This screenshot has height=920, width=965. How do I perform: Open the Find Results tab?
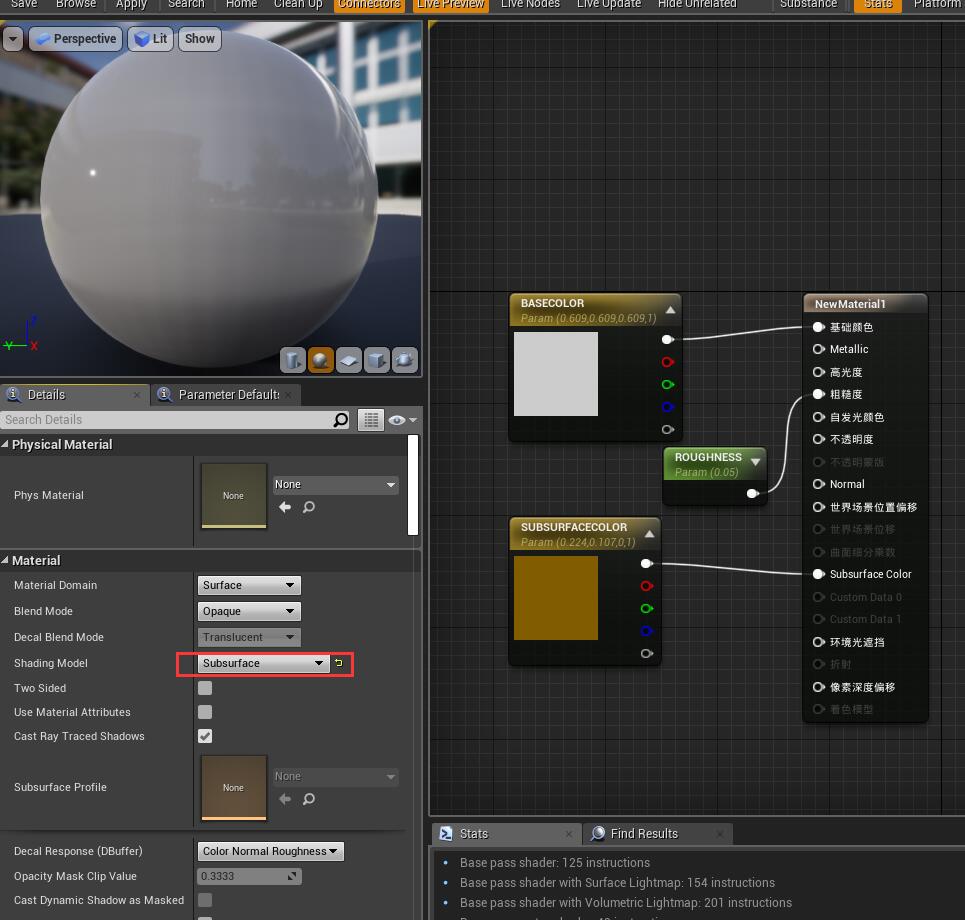coord(645,833)
